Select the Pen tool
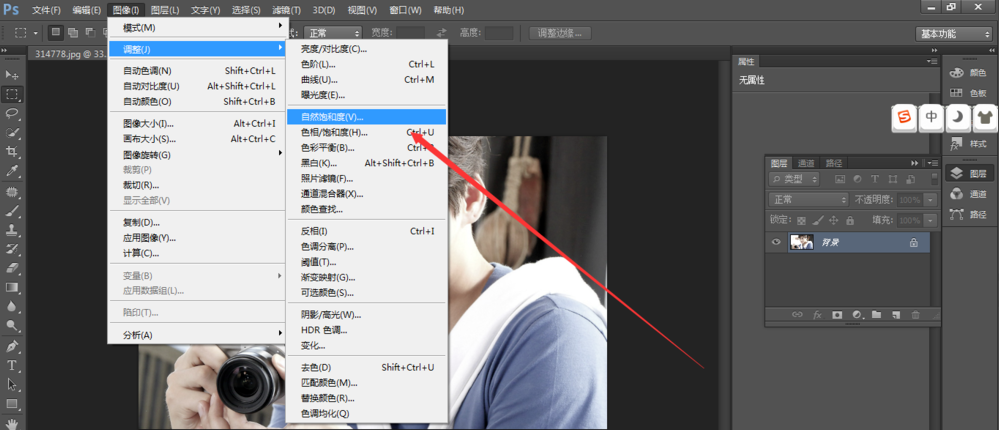 [x=12, y=347]
